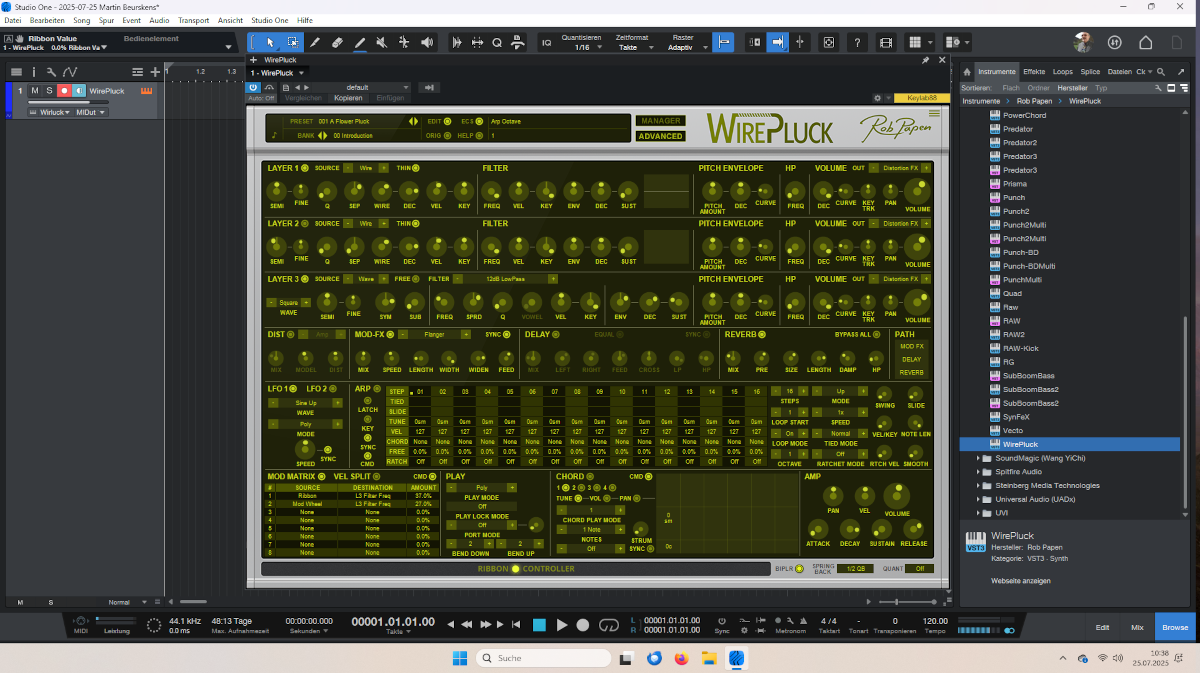The width and height of the screenshot is (1200, 673).
Task: Switch to the Effekte browser tab
Action: coord(1034,72)
